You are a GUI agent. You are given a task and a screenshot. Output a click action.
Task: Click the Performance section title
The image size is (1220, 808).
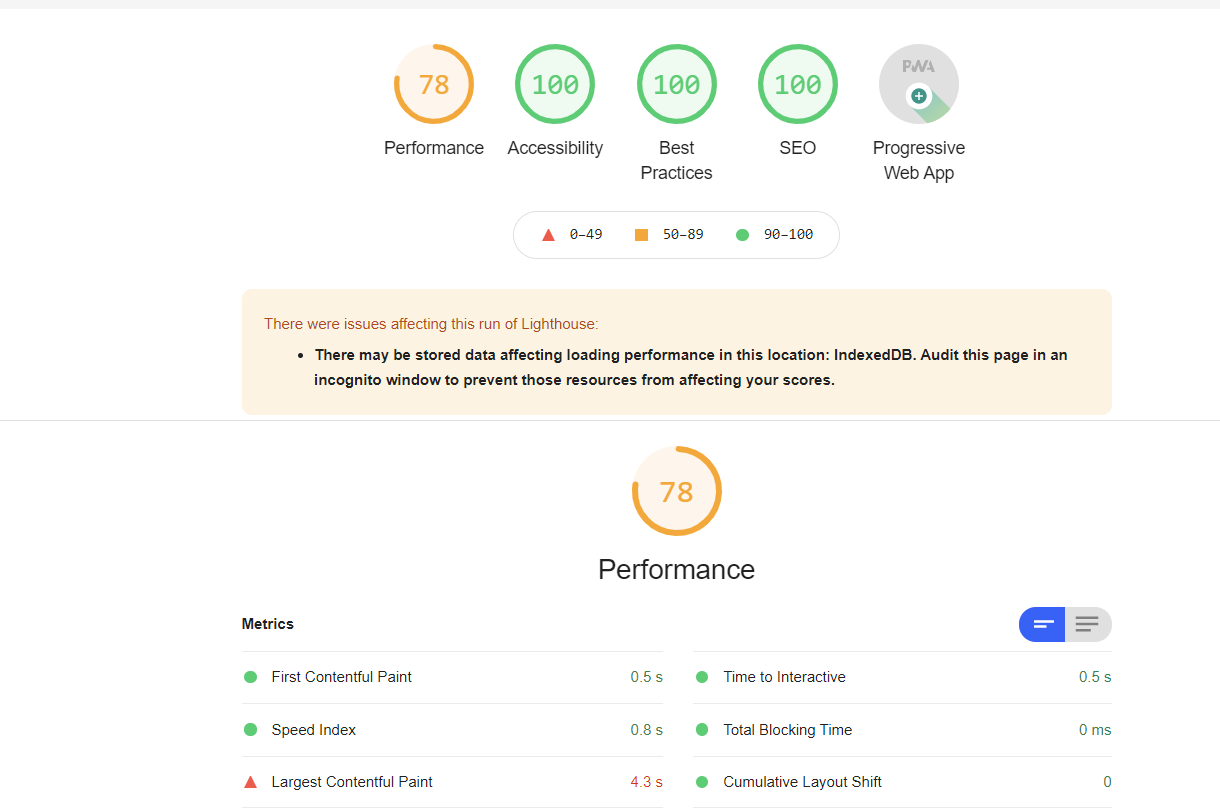tap(677, 569)
